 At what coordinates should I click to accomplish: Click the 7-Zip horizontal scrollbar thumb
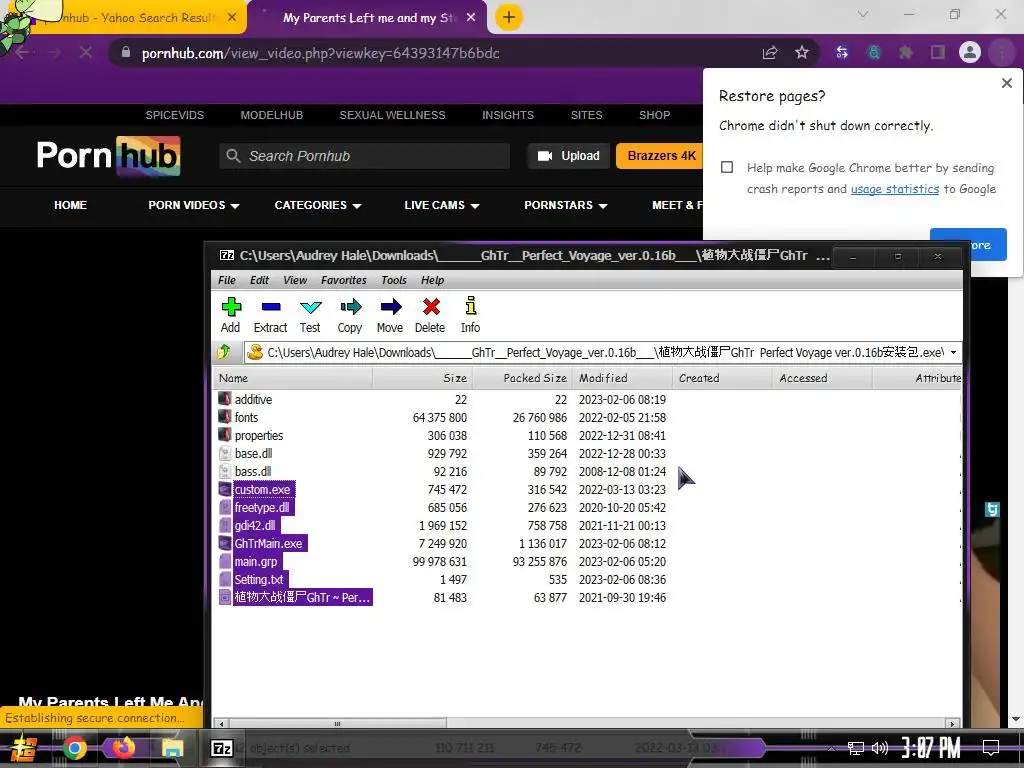click(338, 724)
